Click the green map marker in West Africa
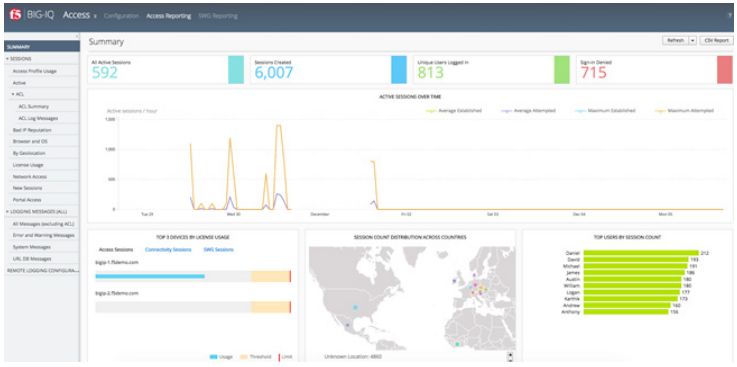737x367 pixels. [457, 344]
